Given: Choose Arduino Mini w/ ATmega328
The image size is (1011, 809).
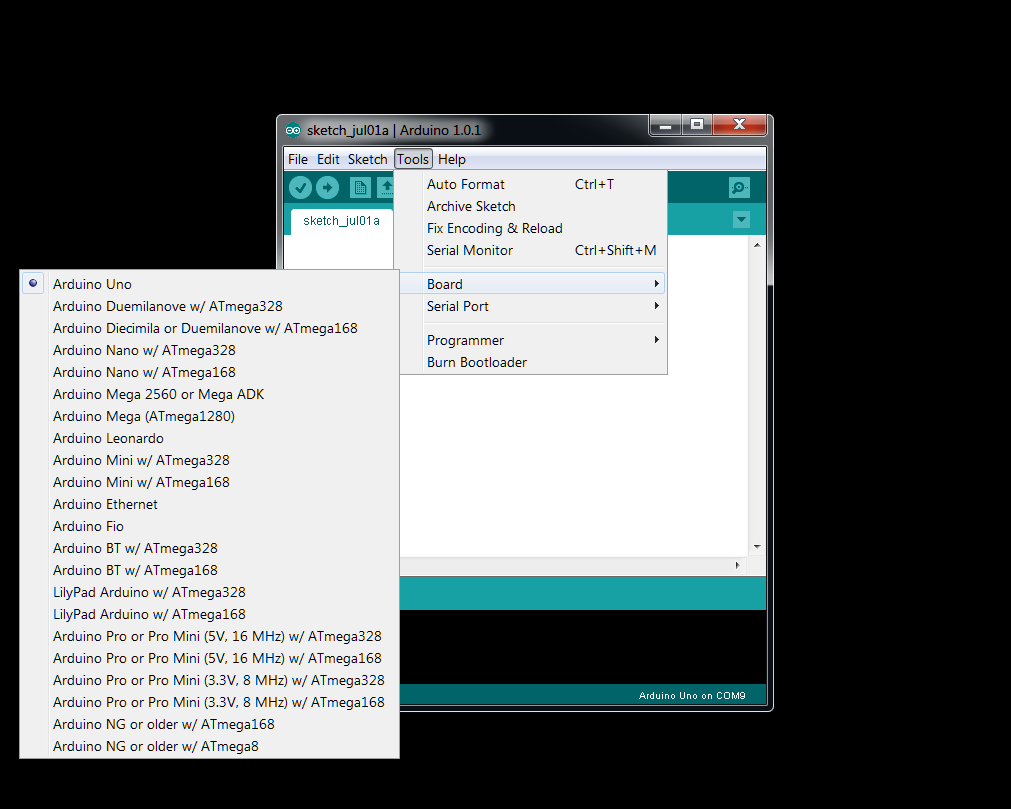Looking at the screenshot, I should pos(210,460).
